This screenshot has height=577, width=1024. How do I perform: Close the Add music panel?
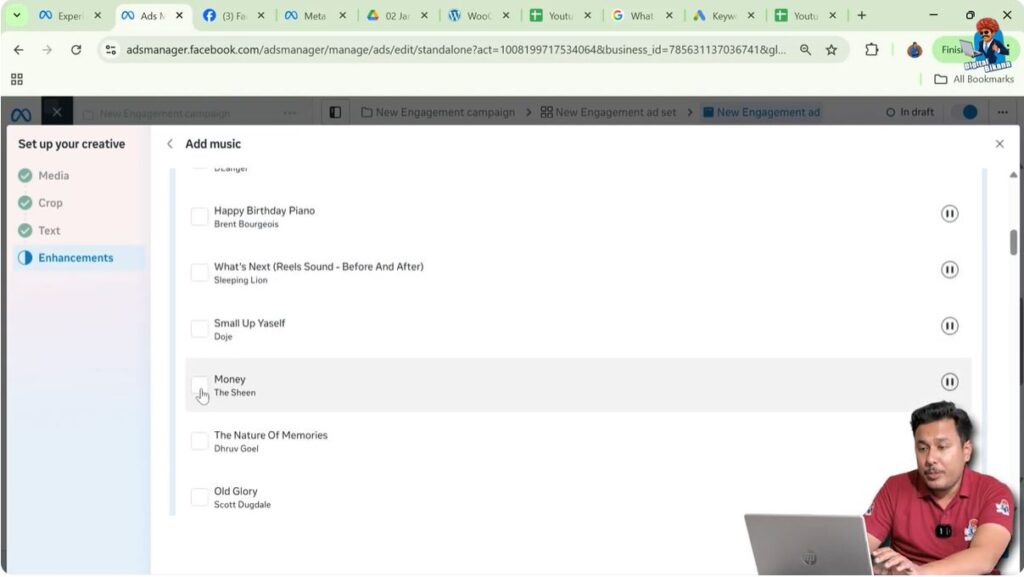pyautogui.click(x=999, y=144)
